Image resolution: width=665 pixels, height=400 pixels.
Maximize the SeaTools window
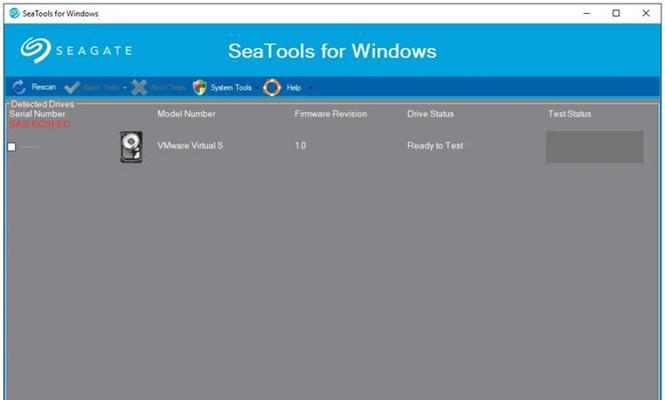616,13
